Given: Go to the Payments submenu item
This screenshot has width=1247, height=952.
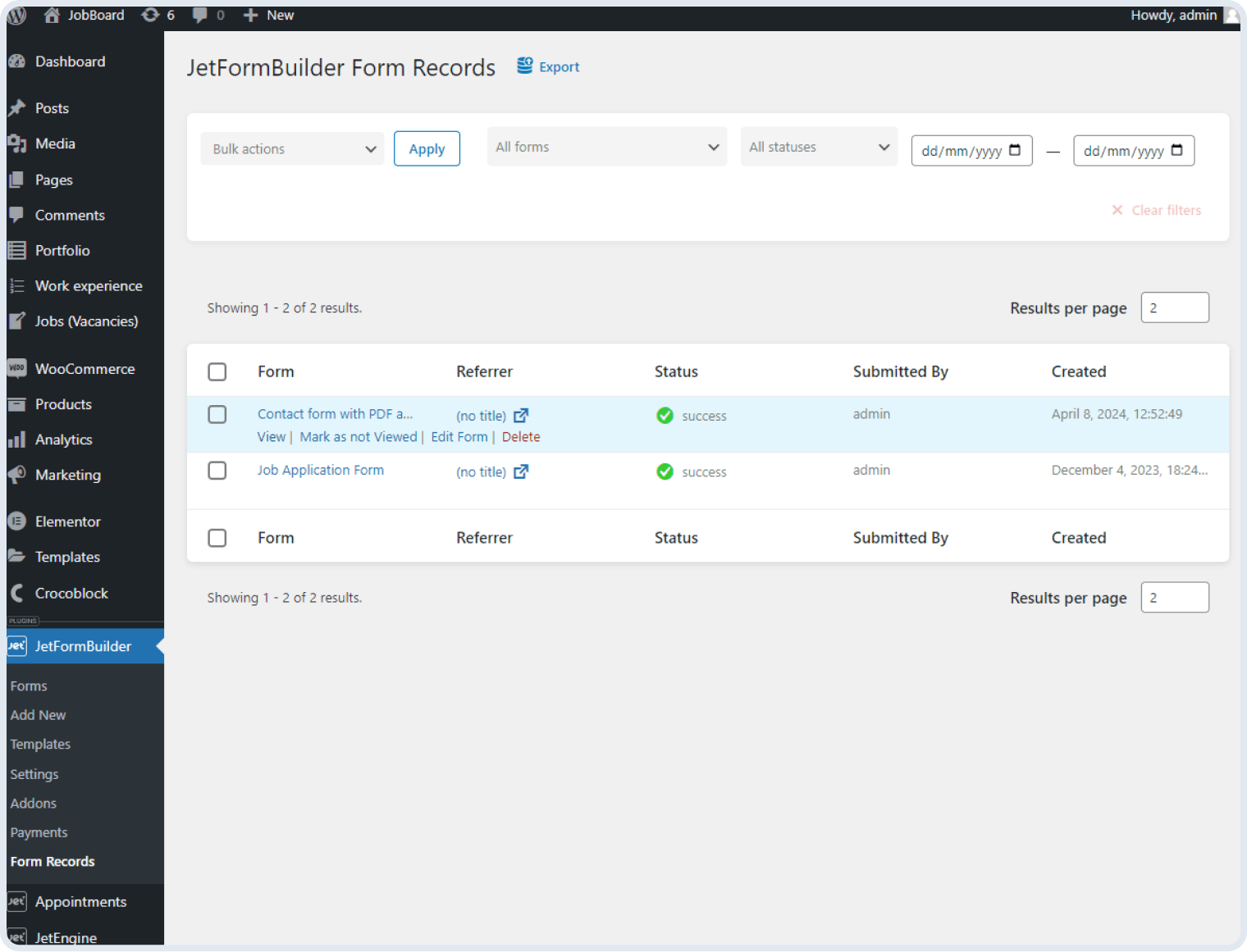Looking at the screenshot, I should tap(39, 831).
